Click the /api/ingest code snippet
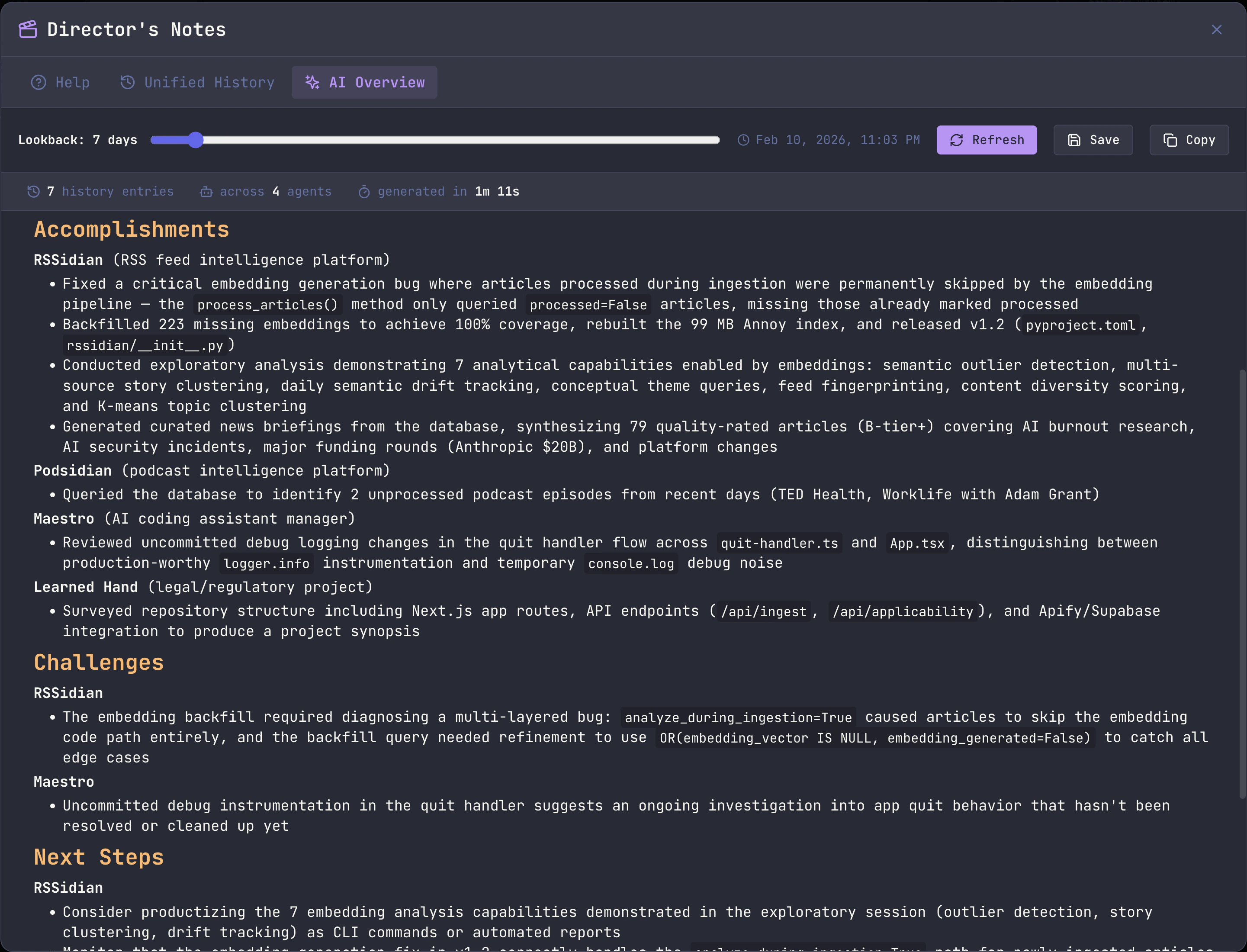 click(763, 612)
